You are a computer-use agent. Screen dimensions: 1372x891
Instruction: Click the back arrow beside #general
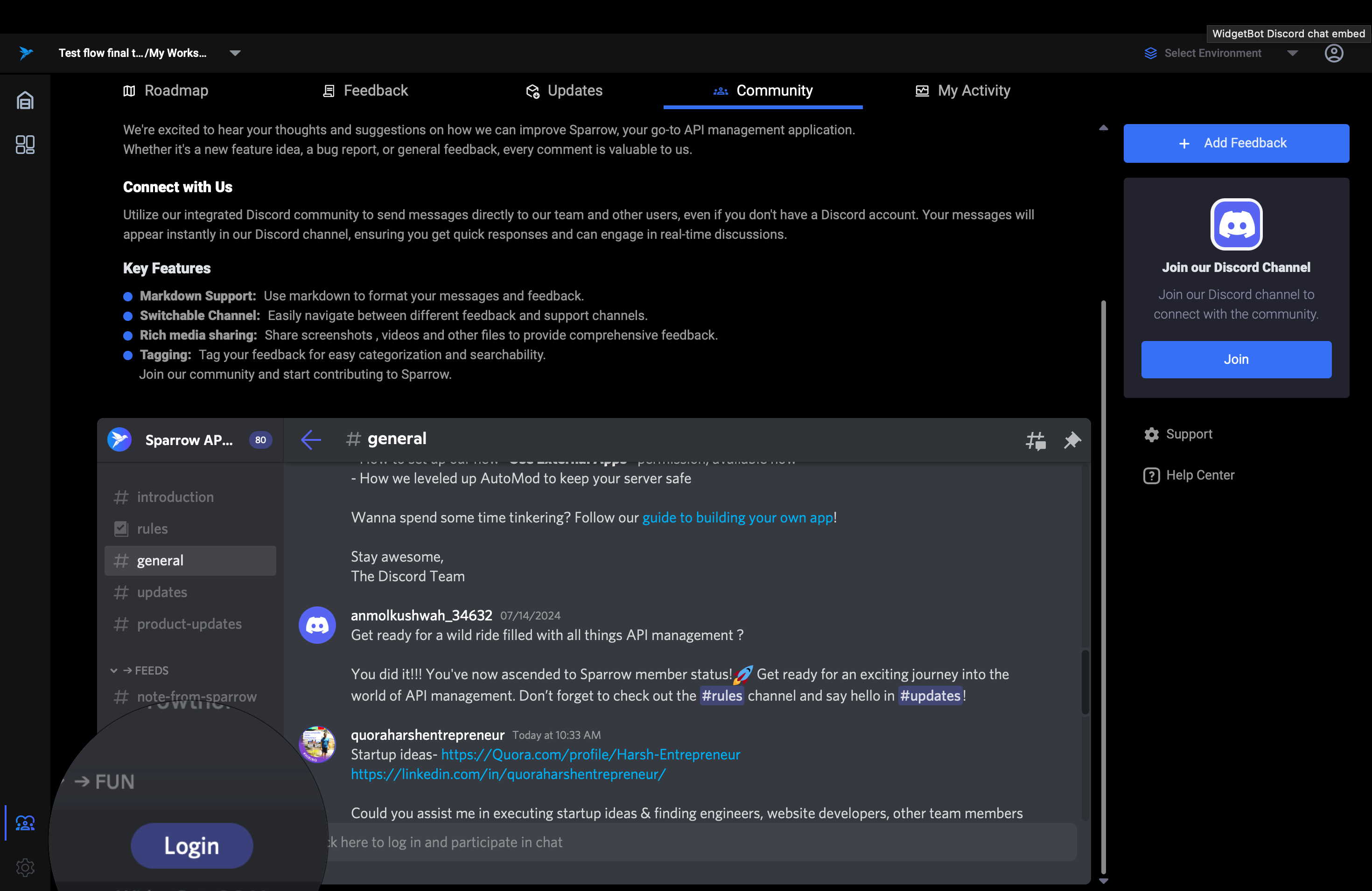point(311,440)
